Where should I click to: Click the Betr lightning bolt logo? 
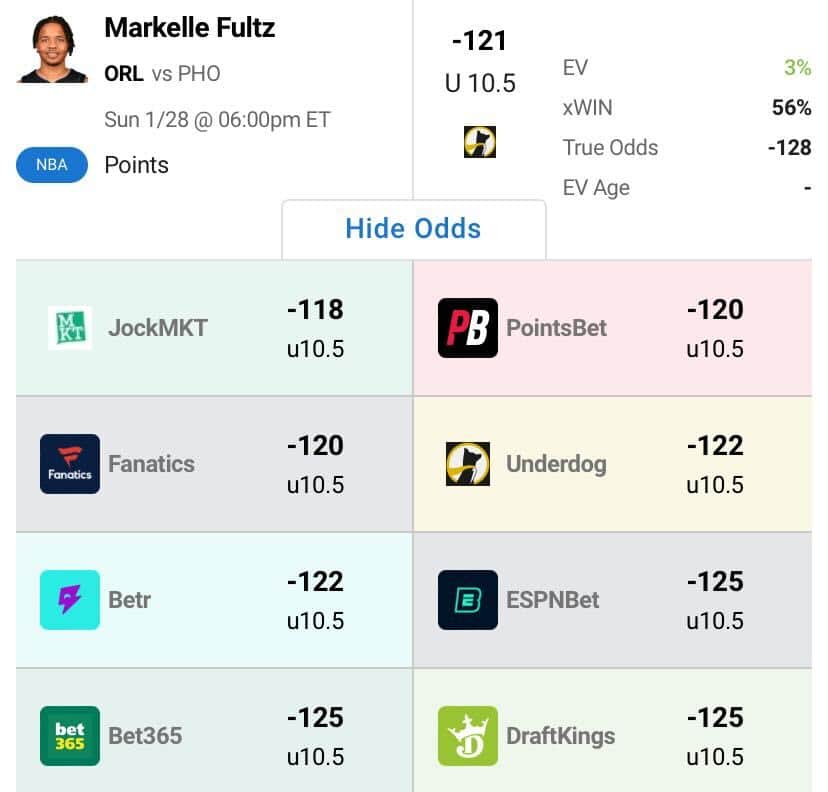coord(70,600)
